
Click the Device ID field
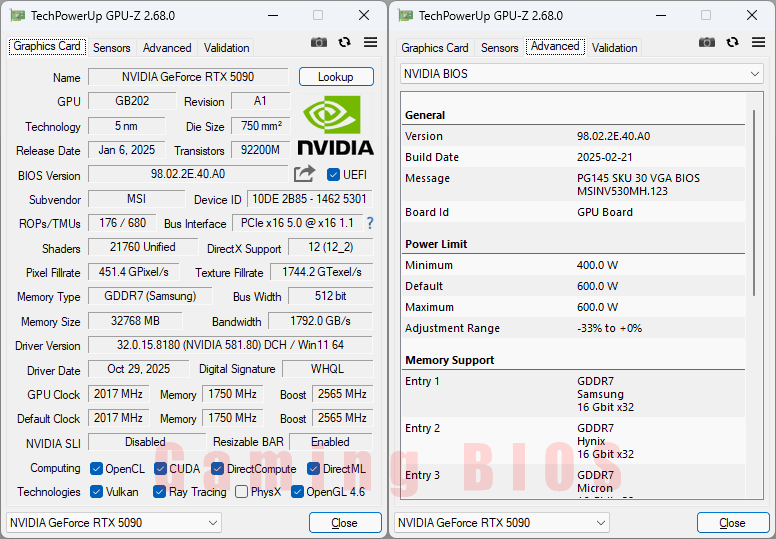click(309, 199)
